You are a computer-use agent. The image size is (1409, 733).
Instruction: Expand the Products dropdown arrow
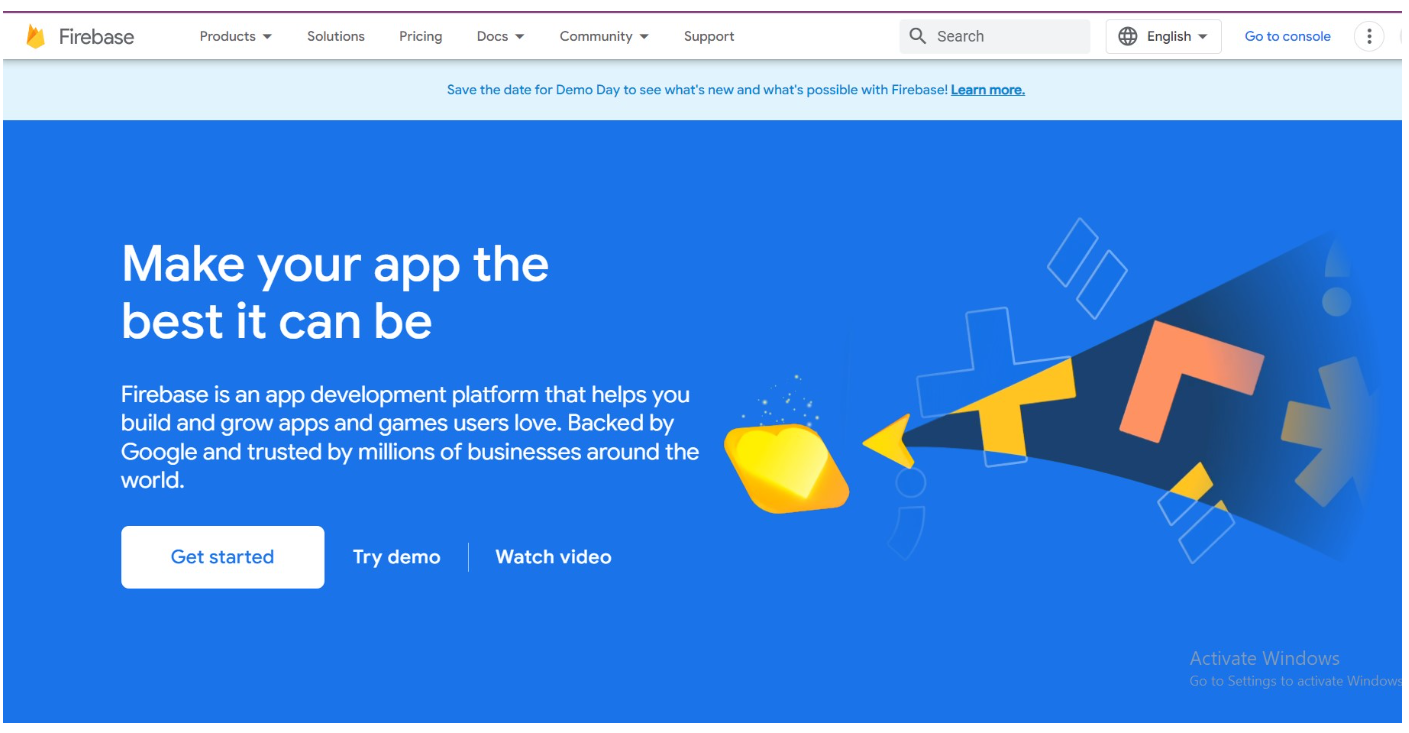267,37
